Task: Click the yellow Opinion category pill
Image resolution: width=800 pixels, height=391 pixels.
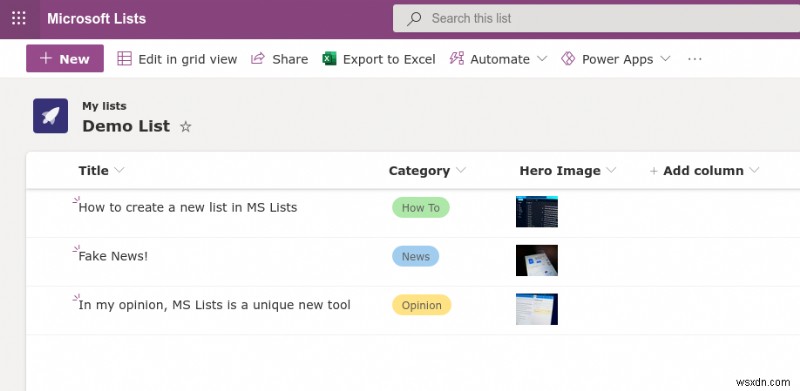Action: coord(421,305)
